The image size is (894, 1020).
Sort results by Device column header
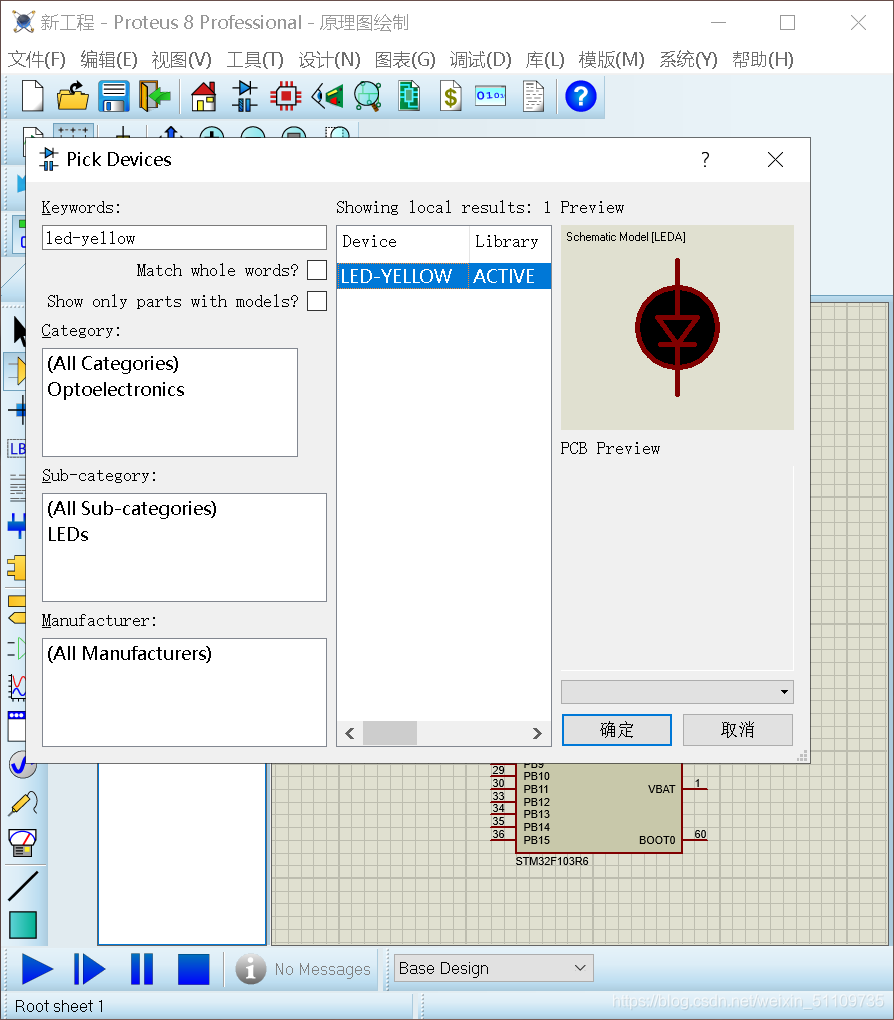pos(403,241)
